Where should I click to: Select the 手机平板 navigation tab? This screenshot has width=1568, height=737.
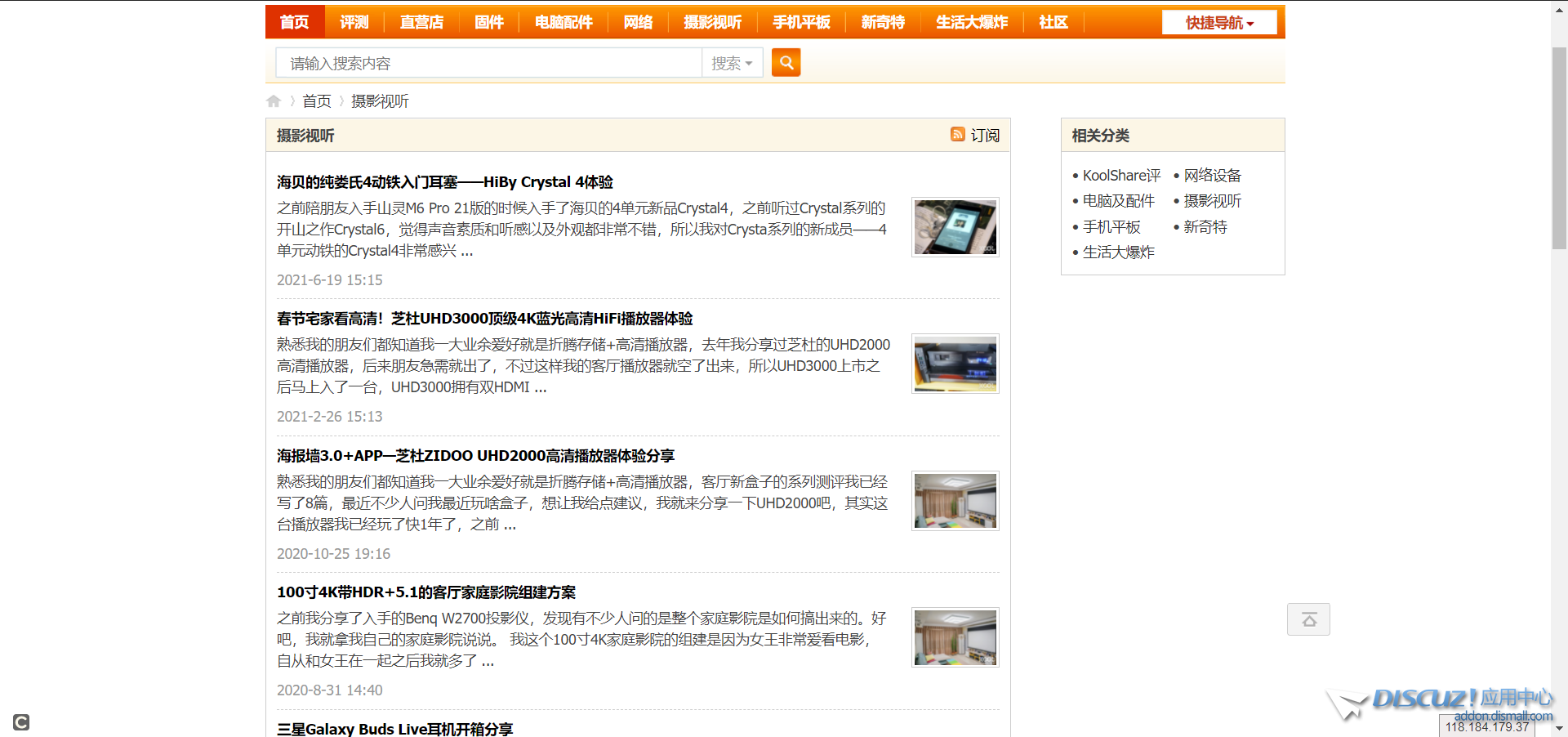pyautogui.click(x=801, y=22)
